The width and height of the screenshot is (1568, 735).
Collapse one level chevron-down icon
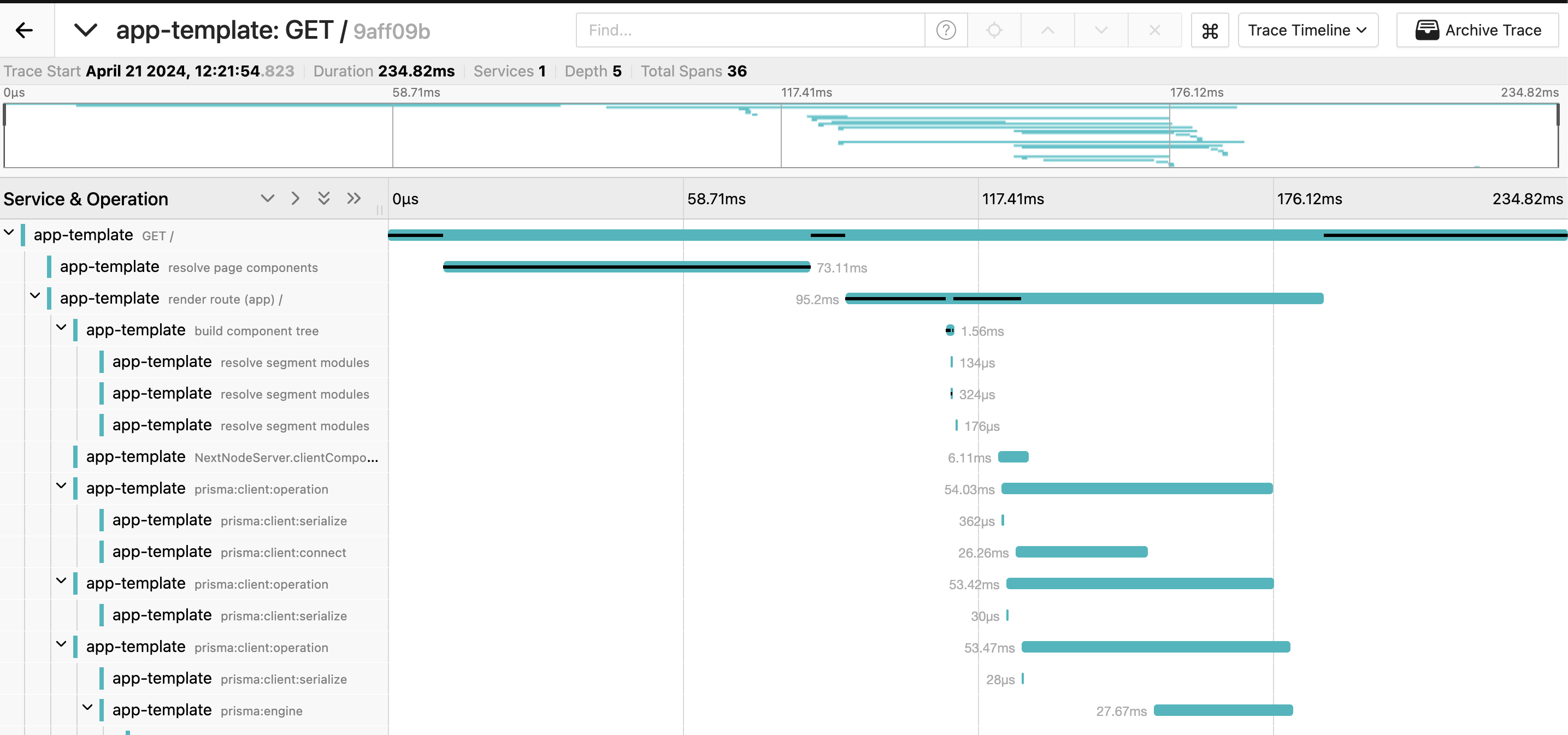[x=267, y=198]
